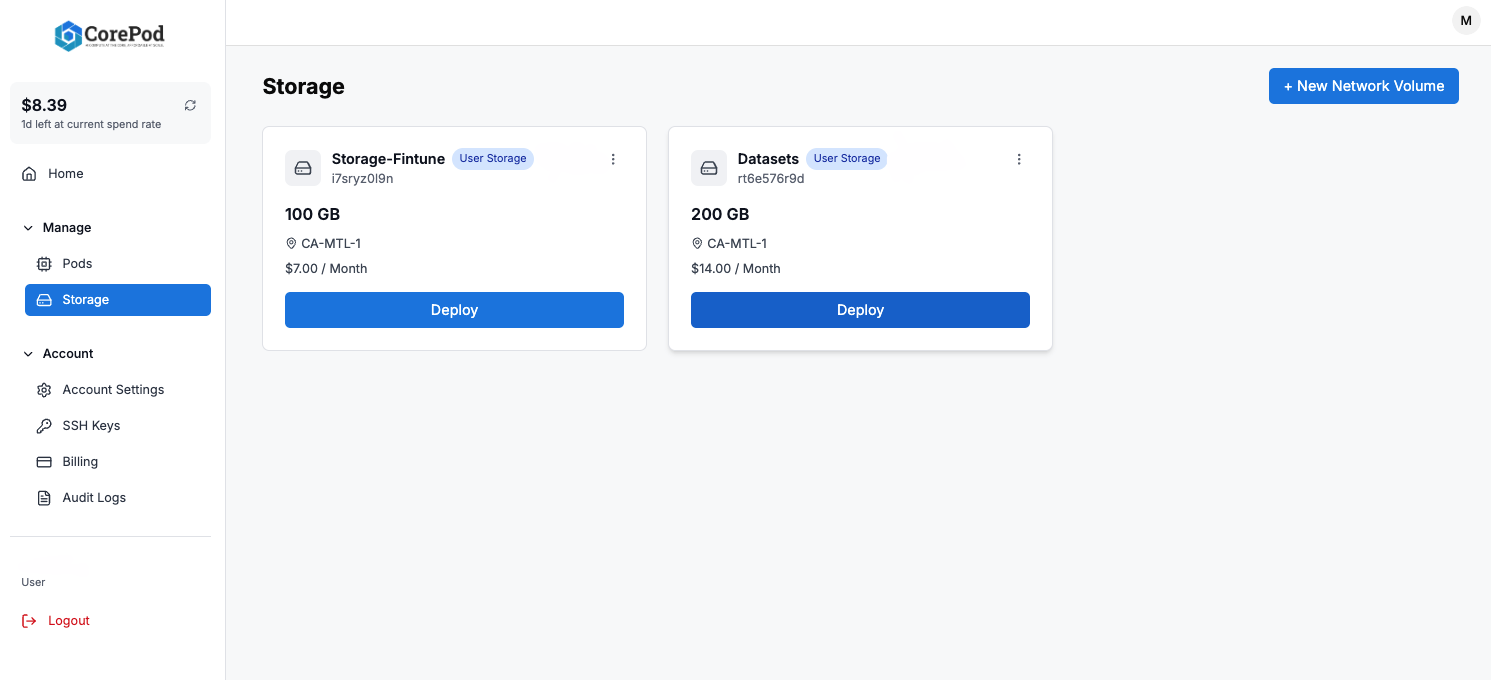Open the kebab menu on Datasets volume
The image size is (1491, 680).
[1019, 158]
